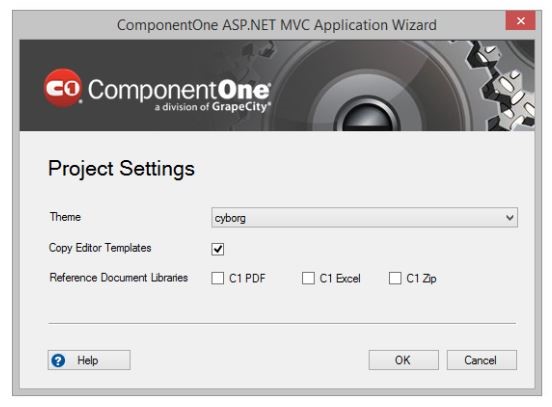Select the cyborg theme combo box
The height and width of the screenshot is (407, 552).
click(364, 218)
